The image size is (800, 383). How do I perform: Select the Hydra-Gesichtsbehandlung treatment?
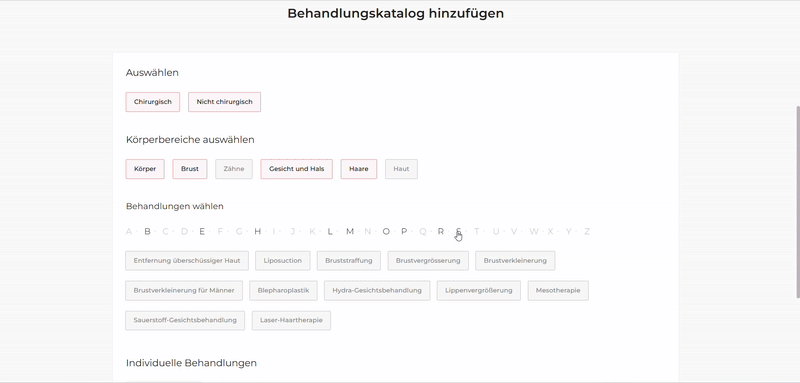[x=377, y=291]
